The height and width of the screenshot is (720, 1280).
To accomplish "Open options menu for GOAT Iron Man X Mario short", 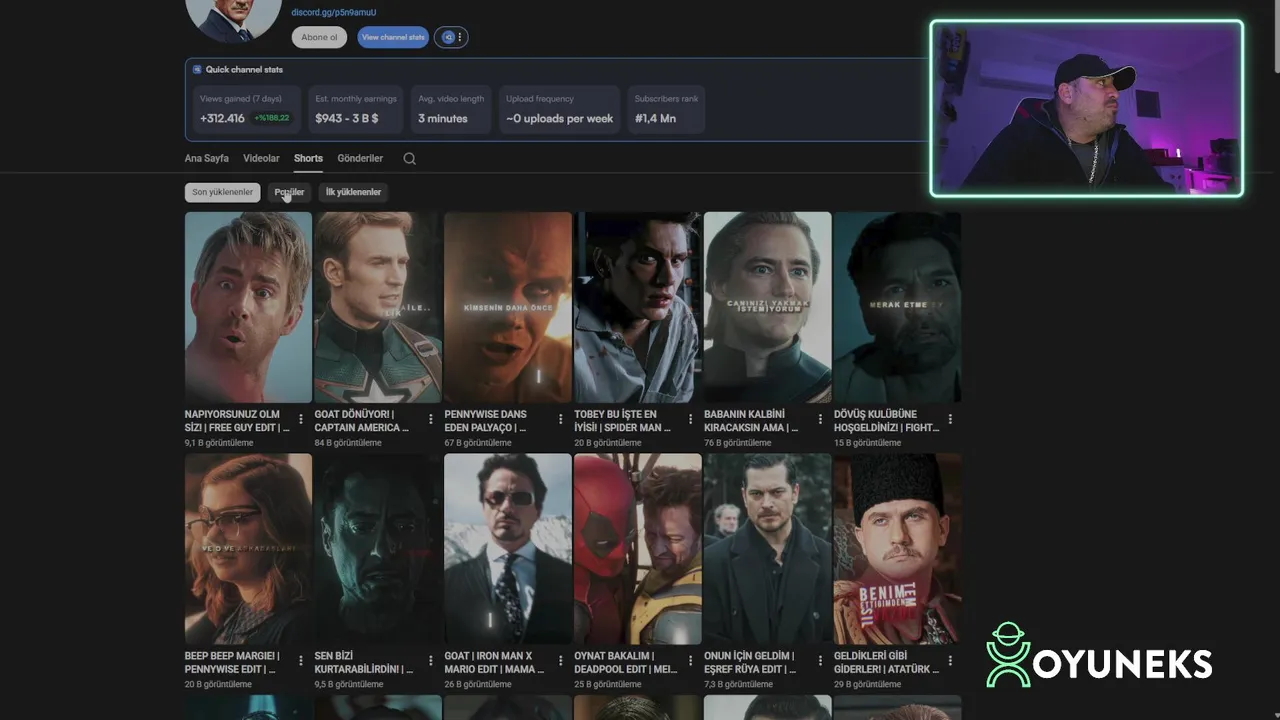I will (561, 662).
